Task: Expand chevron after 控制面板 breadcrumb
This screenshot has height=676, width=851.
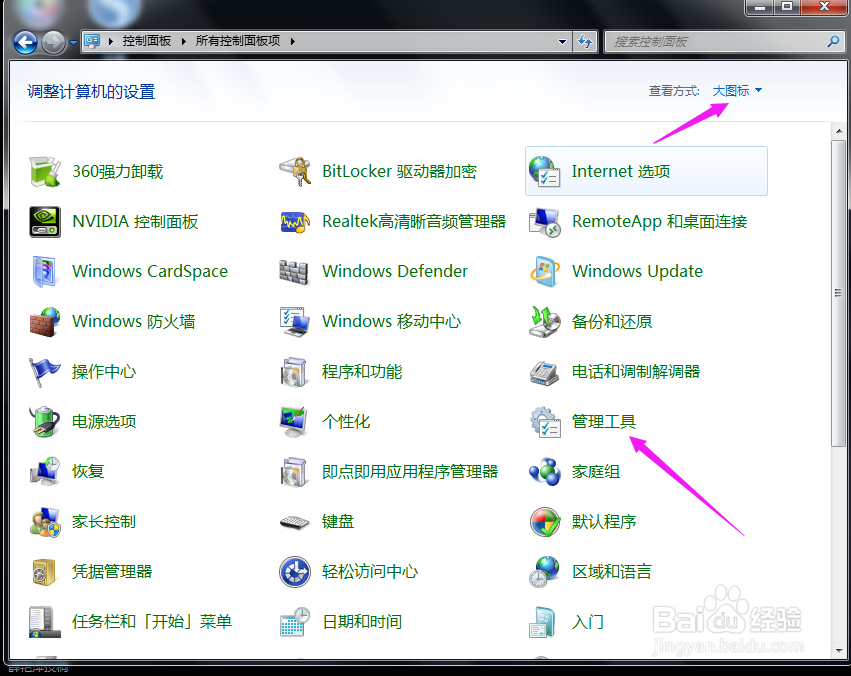Action: click(183, 41)
